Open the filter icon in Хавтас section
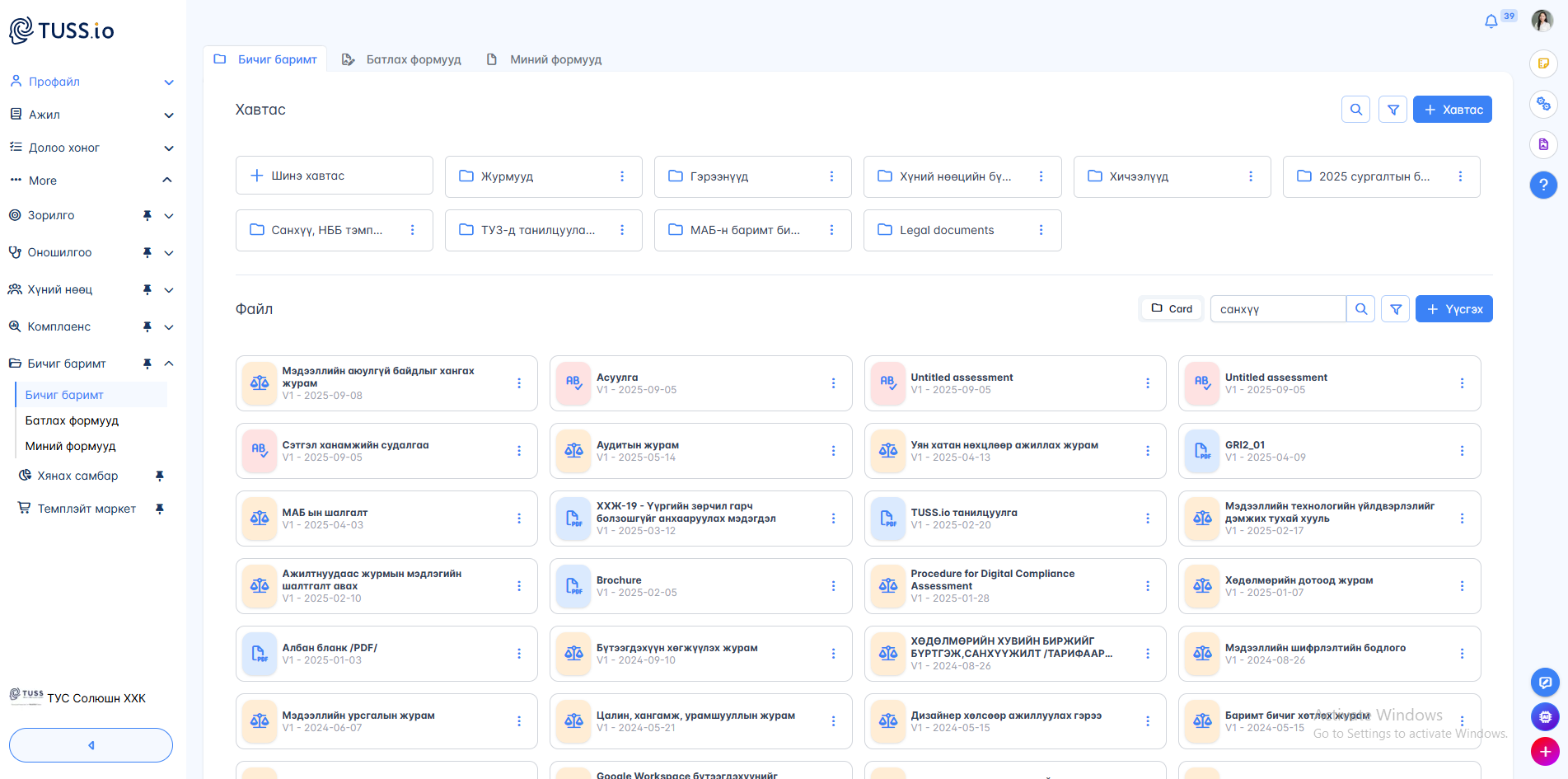Viewport: 1568px width, 779px height. pyautogui.click(x=1392, y=110)
